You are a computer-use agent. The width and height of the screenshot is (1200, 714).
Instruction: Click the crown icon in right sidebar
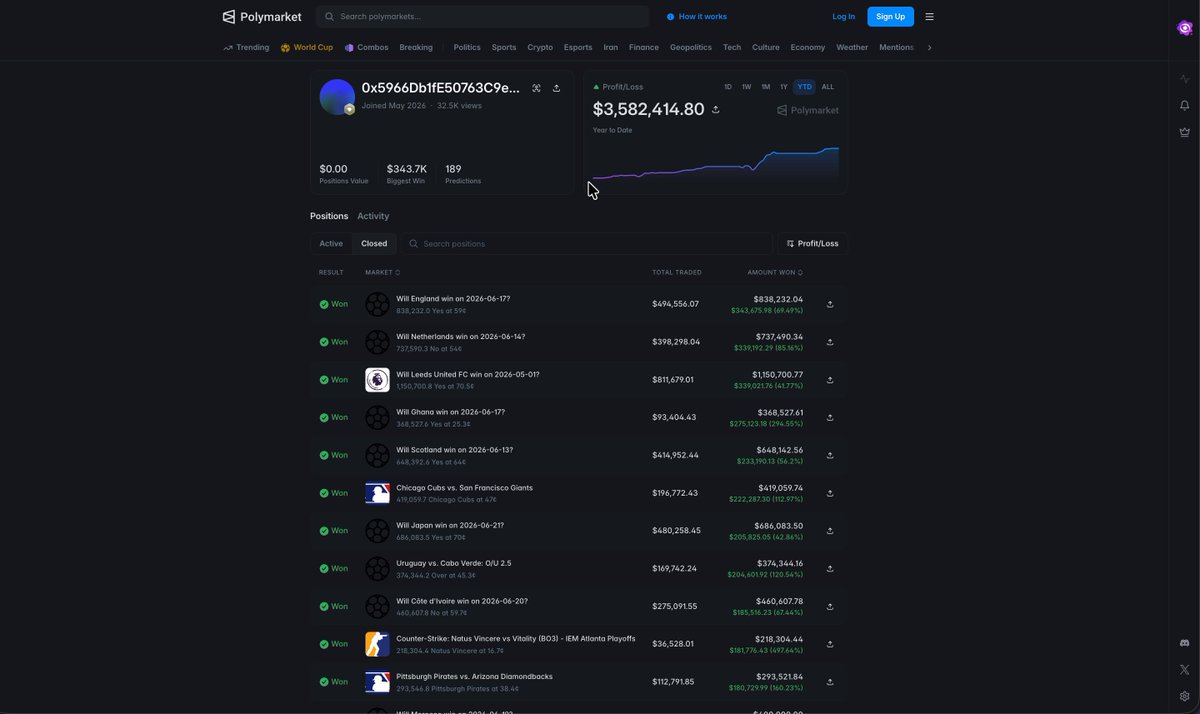click(1185, 132)
